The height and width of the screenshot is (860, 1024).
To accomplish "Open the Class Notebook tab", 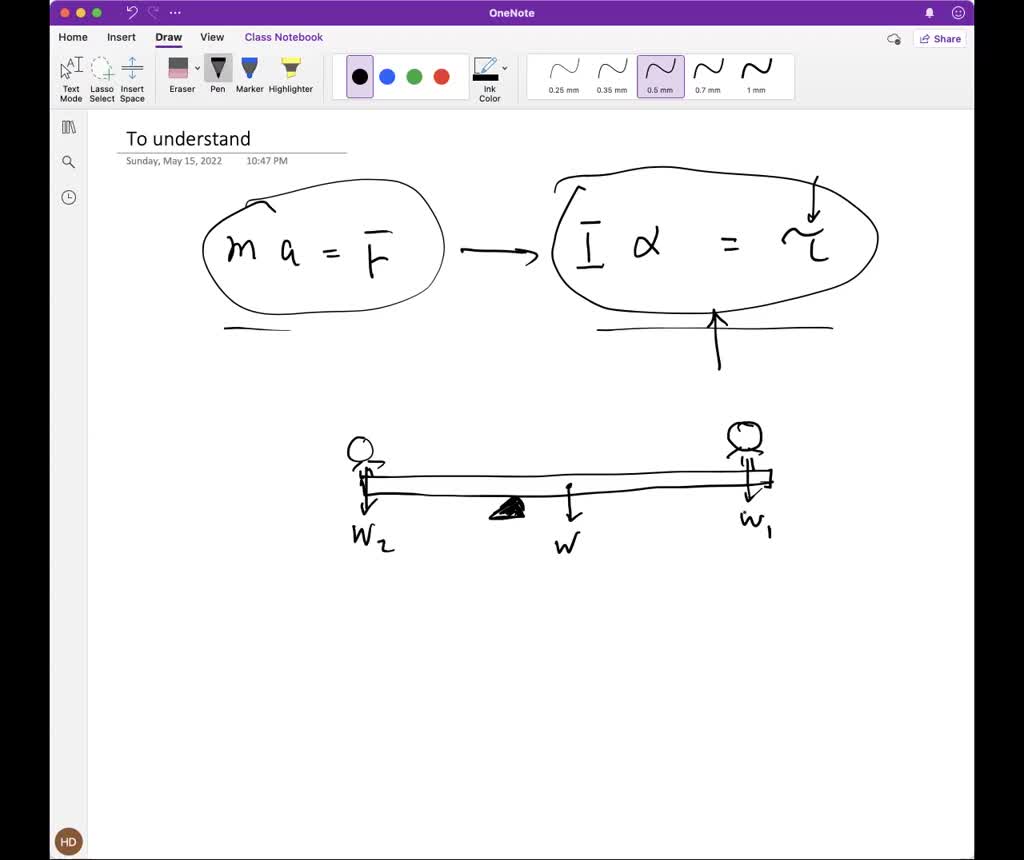I will coord(283,37).
